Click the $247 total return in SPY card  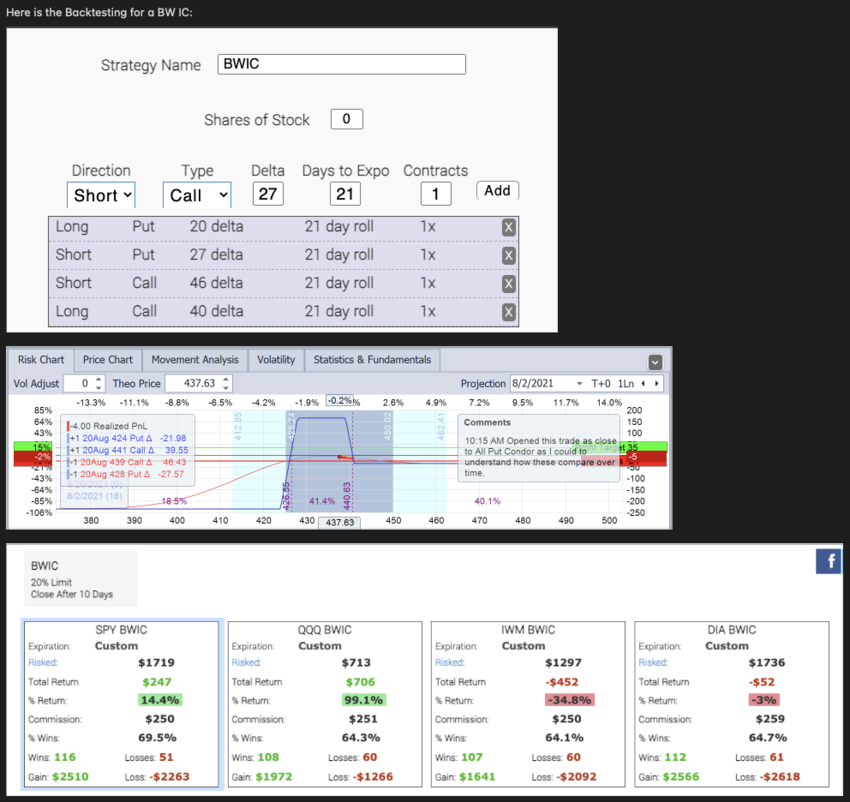(157, 682)
